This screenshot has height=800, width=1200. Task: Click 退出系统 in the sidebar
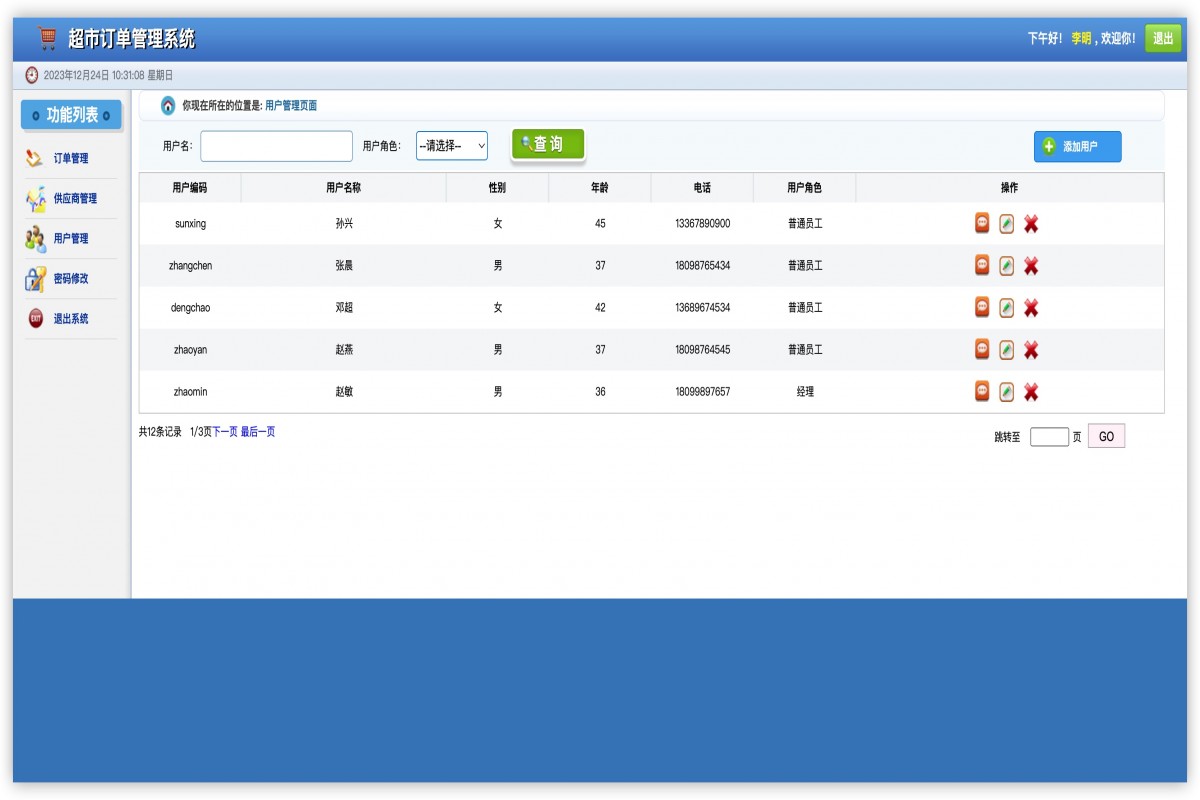tap(70, 319)
